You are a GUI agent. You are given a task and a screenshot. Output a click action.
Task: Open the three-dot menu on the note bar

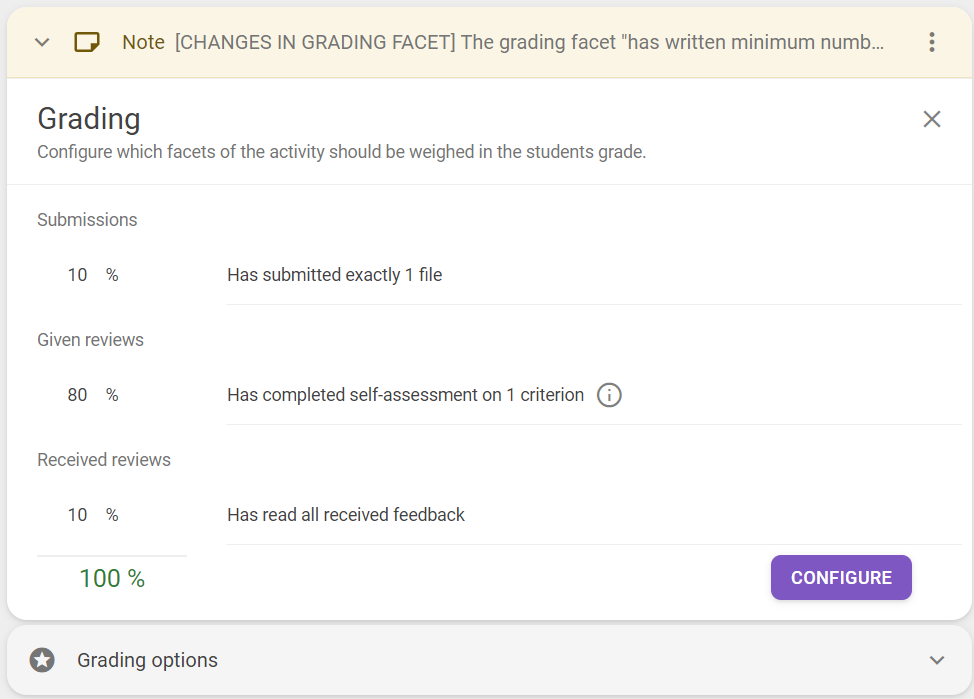(x=932, y=42)
